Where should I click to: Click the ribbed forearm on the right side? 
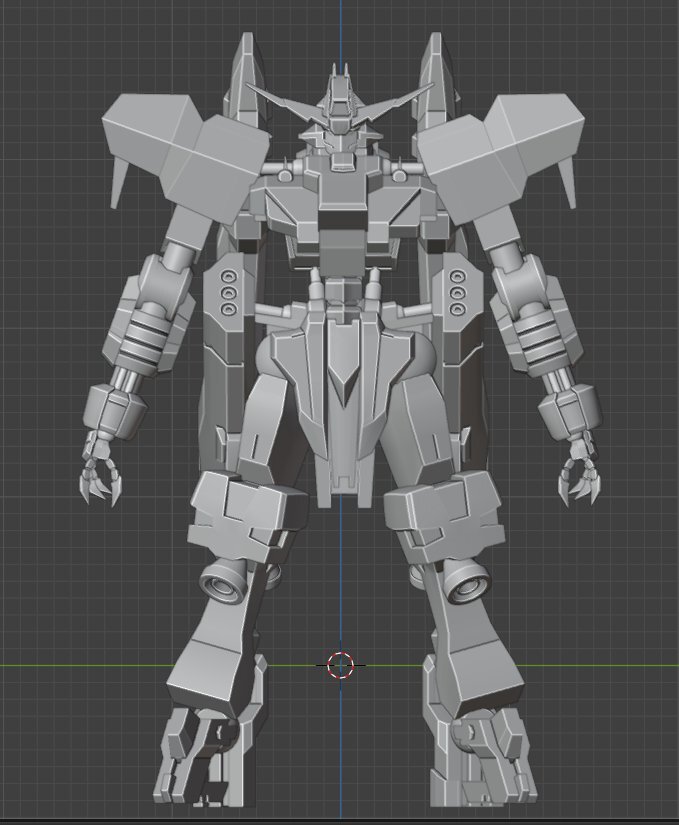542,339
